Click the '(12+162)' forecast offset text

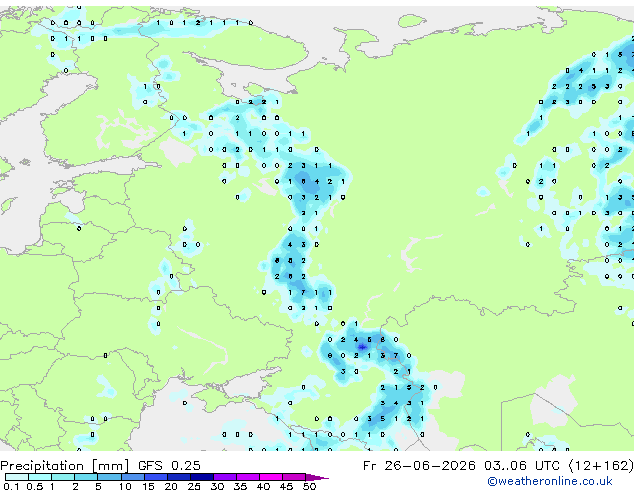click(601, 466)
